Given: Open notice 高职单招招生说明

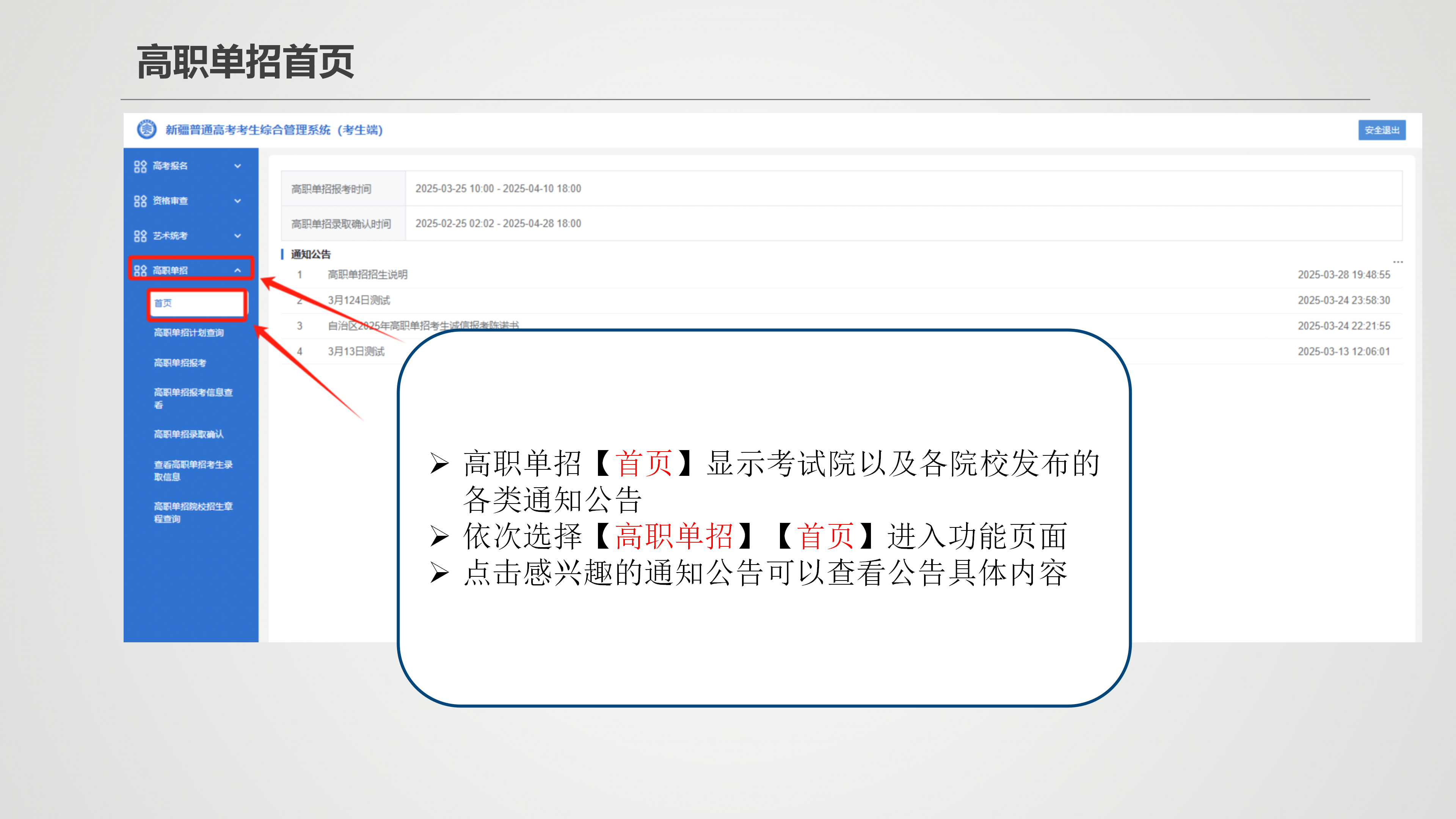Looking at the screenshot, I should pos(367,275).
